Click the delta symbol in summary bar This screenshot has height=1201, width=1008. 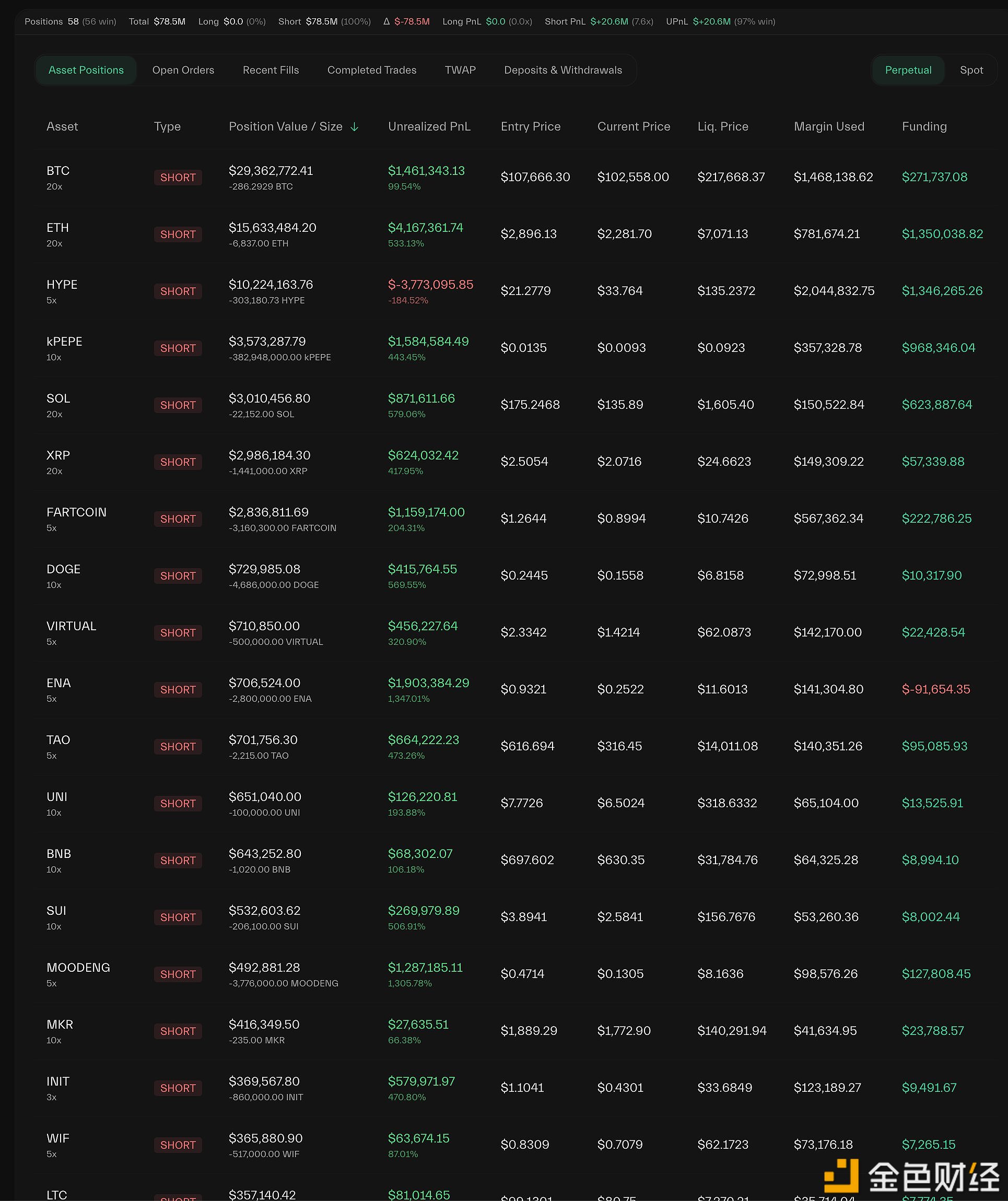coord(386,22)
